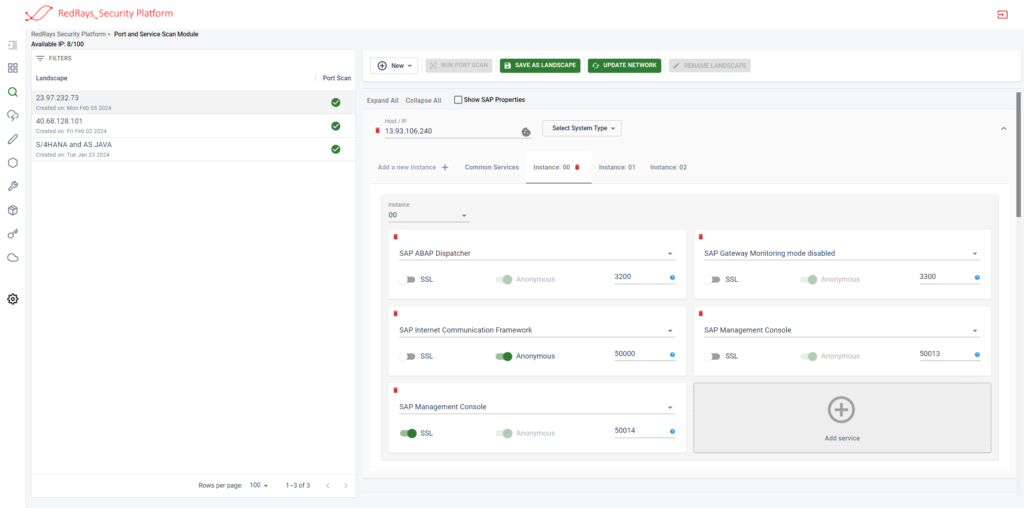Toggle Anonymous for SAP ABAP Dispatcher
The height and width of the screenshot is (508, 1024).
504,279
